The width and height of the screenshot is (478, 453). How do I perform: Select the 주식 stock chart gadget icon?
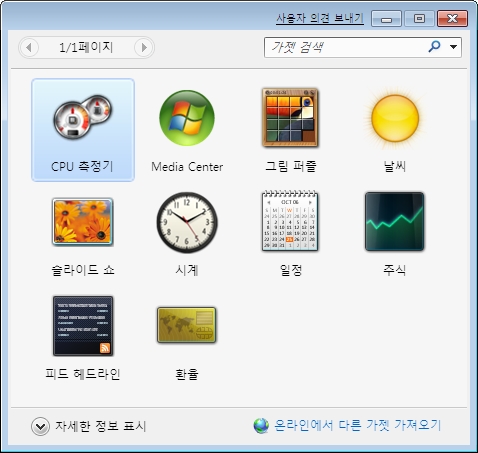(x=395, y=221)
